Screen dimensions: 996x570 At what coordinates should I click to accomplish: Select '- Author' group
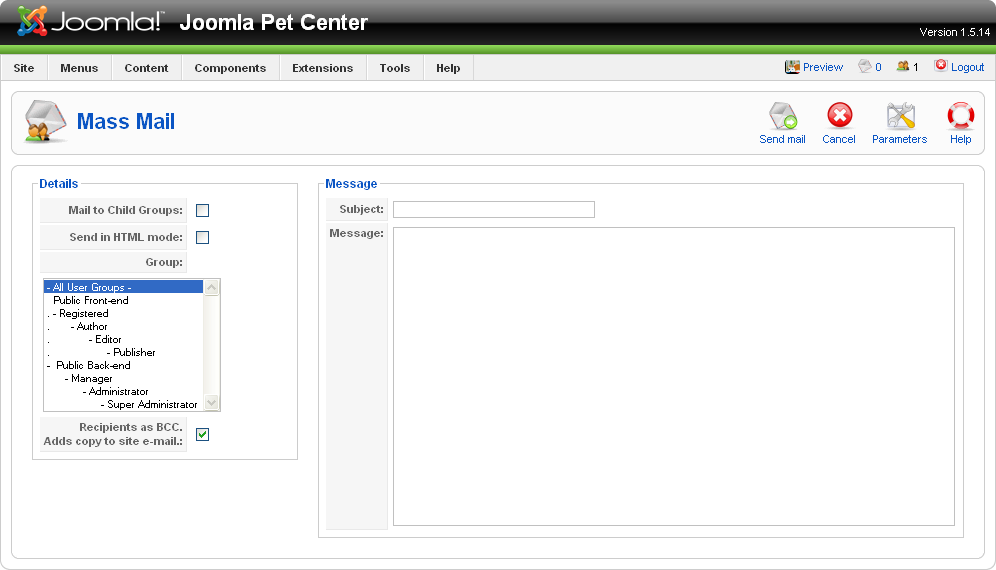pos(123,326)
